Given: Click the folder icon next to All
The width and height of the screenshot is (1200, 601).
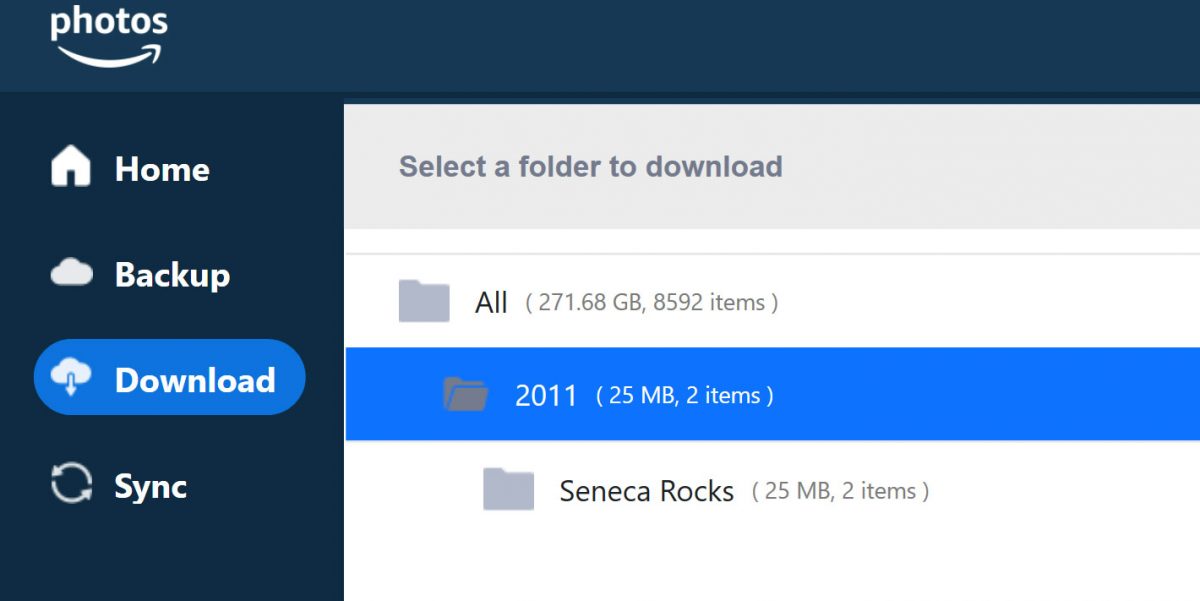Looking at the screenshot, I should 423,301.
